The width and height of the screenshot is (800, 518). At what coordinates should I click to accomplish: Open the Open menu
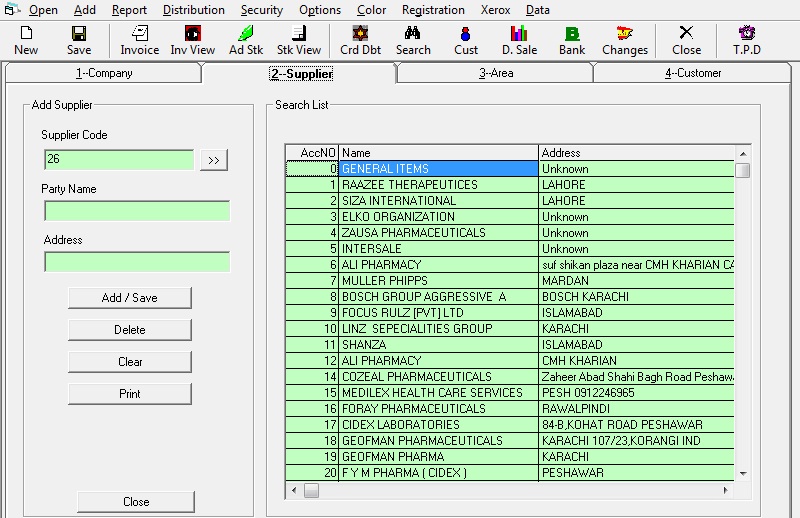(x=43, y=10)
